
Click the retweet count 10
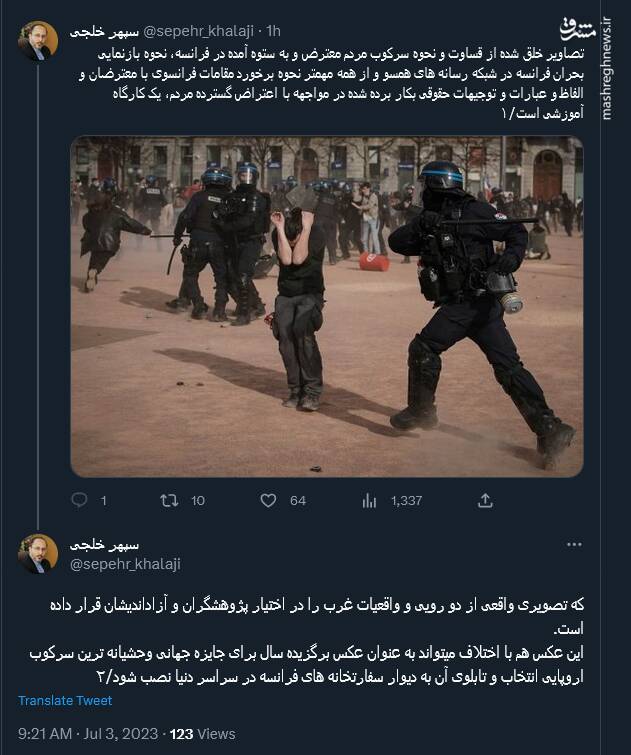(198, 501)
